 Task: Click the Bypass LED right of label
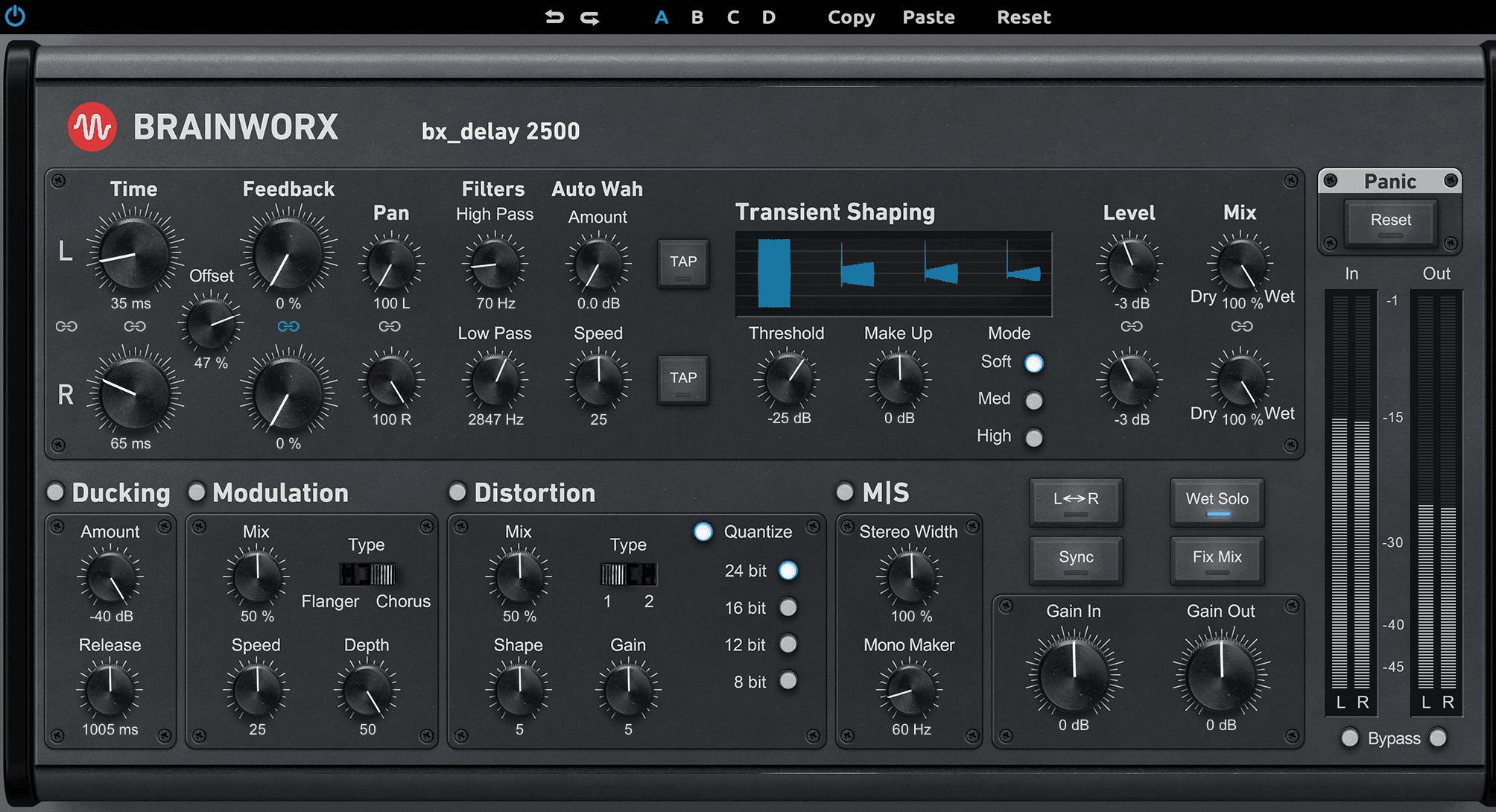click(x=1438, y=738)
